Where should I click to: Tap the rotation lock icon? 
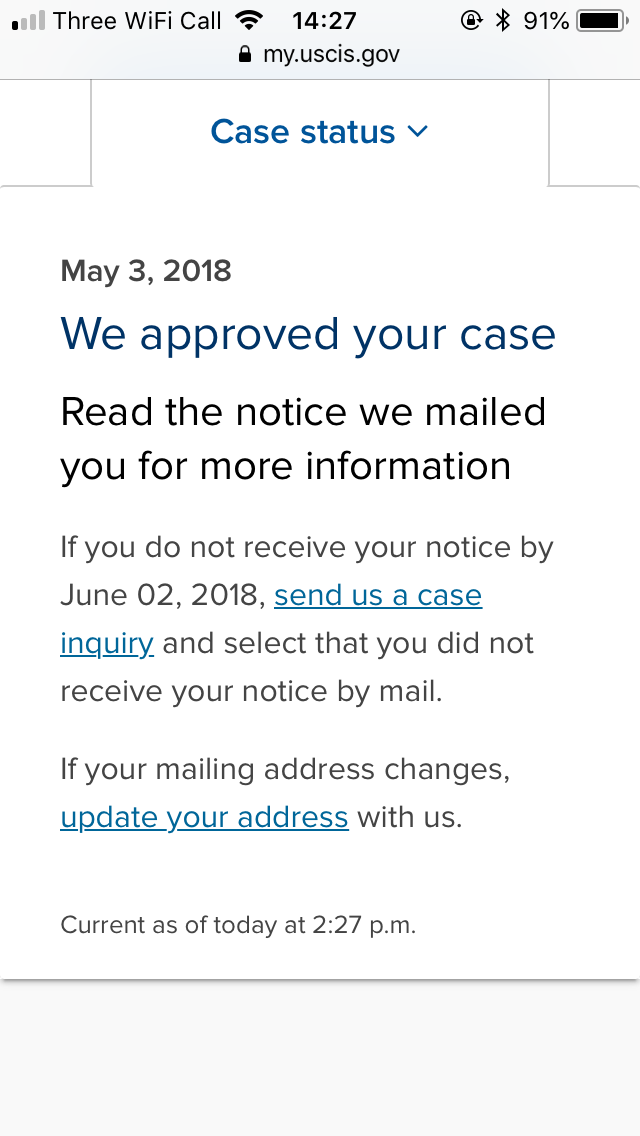tap(471, 20)
